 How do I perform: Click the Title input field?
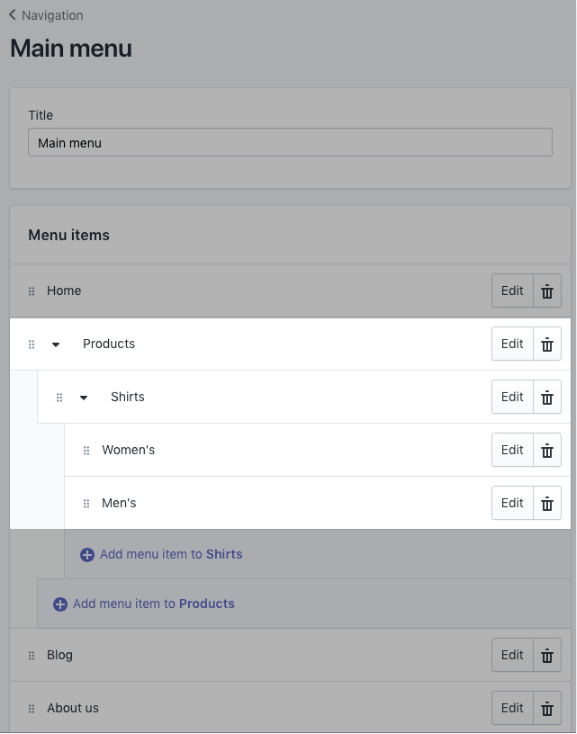290,143
